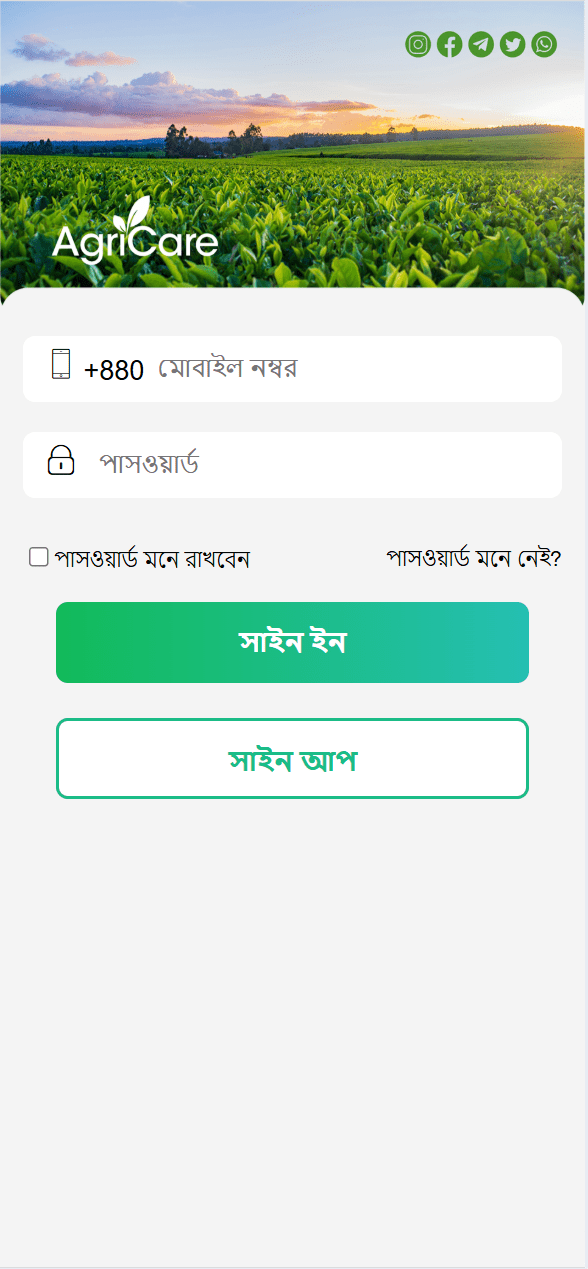Click the empty gray area below সাইন আপ
This screenshot has height=1269, width=588.
tap(294, 1030)
